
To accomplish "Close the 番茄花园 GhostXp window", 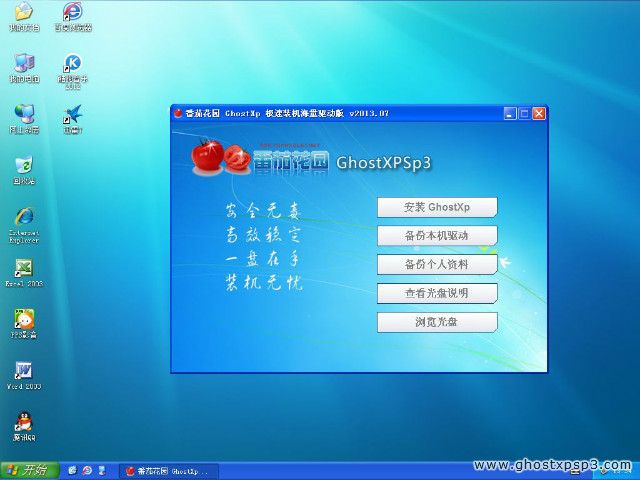I will click(x=539, y=113).
